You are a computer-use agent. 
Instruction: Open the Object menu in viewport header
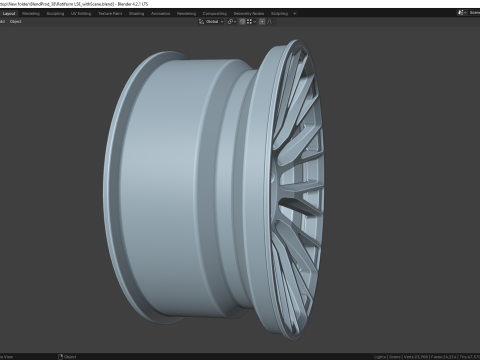[x=15, y=22]
